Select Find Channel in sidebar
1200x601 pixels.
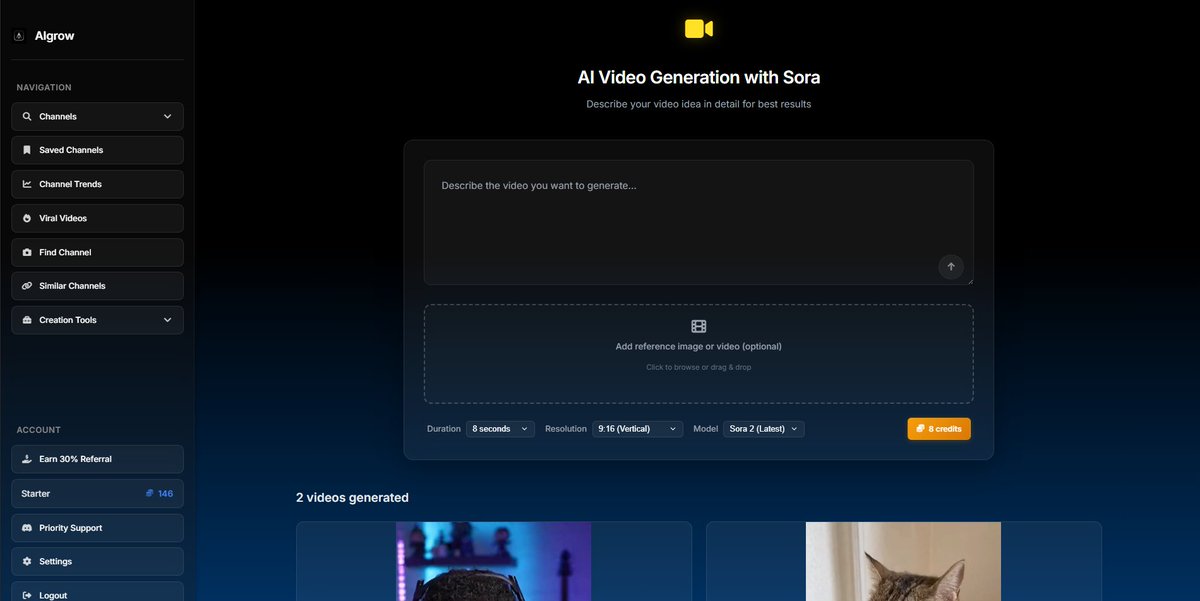click(97, 252)
